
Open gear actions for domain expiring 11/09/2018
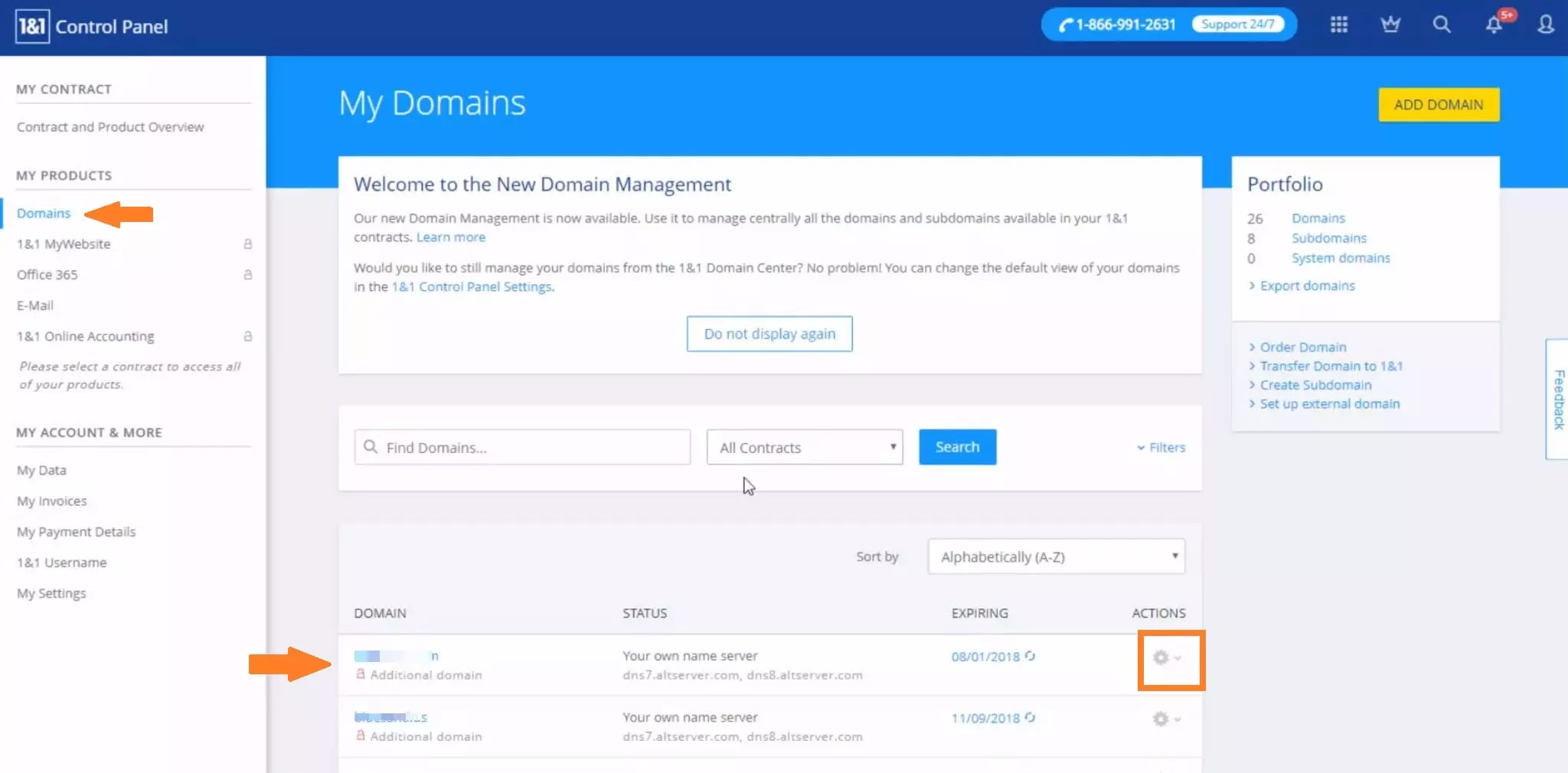pyautogui.click(x=1167, y=719)
